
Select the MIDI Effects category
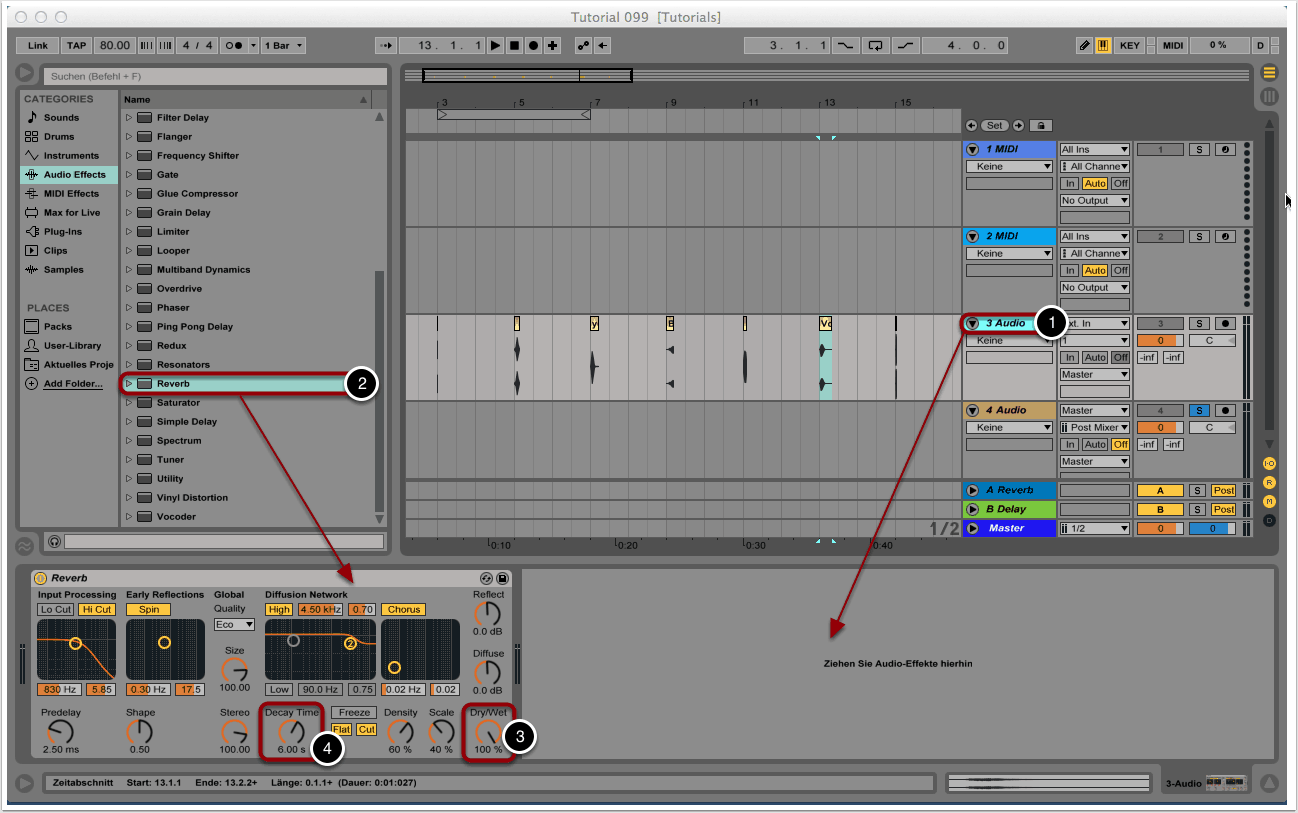(70, 194)
